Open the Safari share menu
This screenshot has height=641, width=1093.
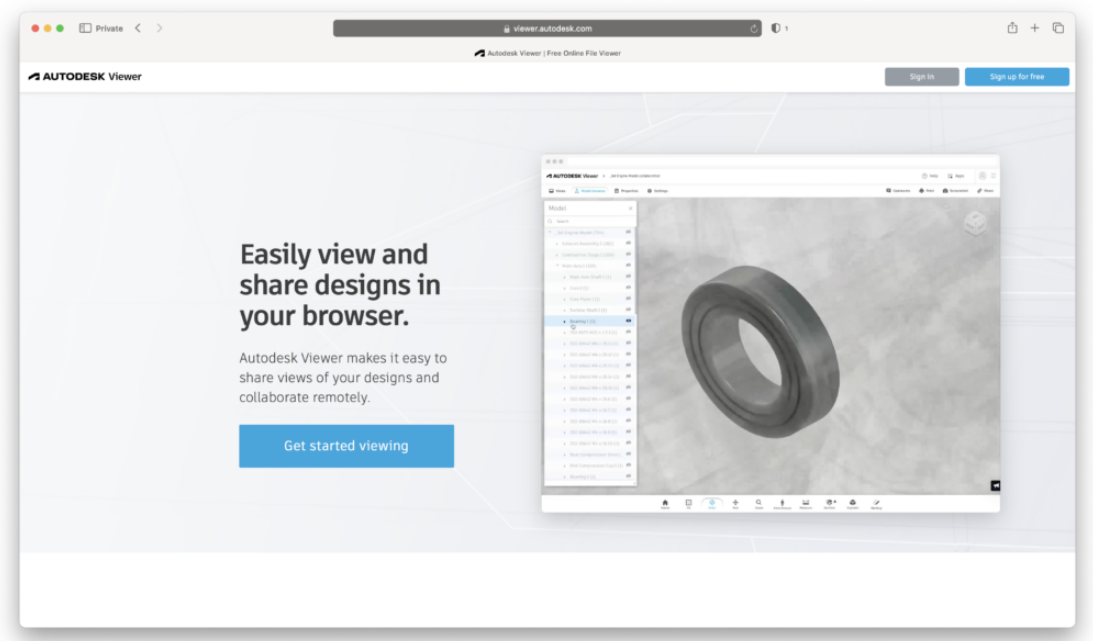coord(1012,28)
